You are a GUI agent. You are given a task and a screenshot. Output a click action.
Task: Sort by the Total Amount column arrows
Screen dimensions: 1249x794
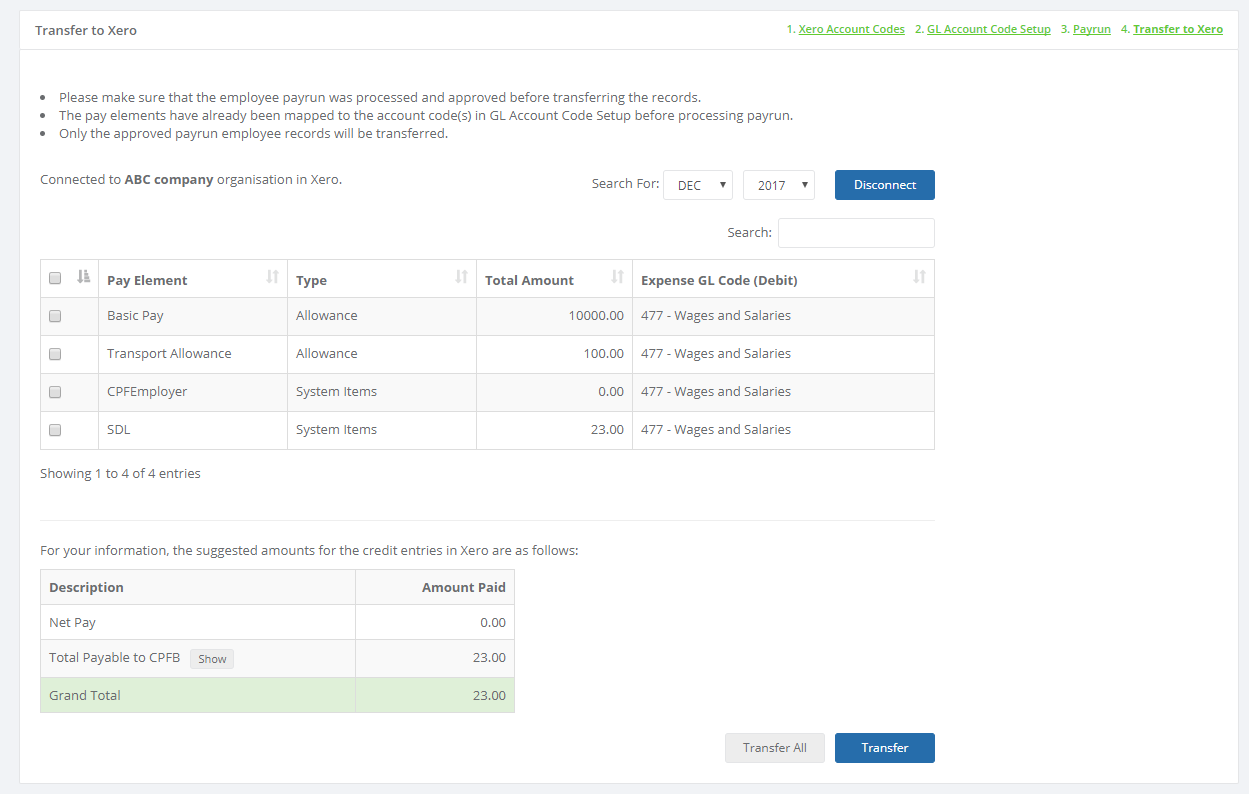(x=617, y=277)
